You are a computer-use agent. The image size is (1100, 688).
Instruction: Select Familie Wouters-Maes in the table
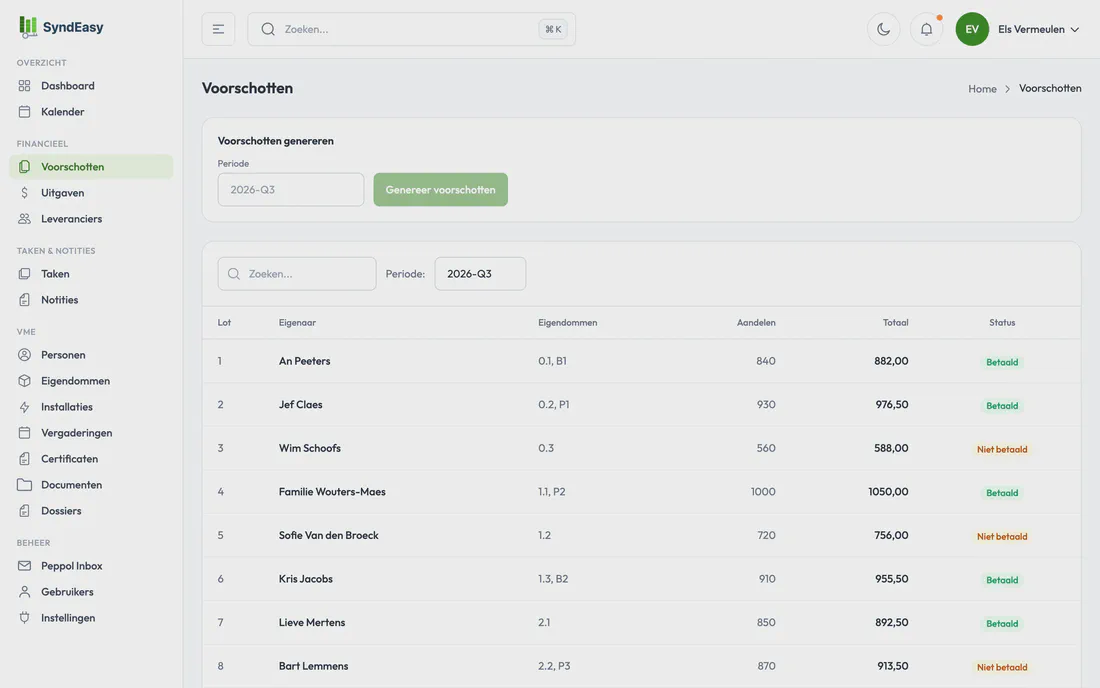click(332, 492)
